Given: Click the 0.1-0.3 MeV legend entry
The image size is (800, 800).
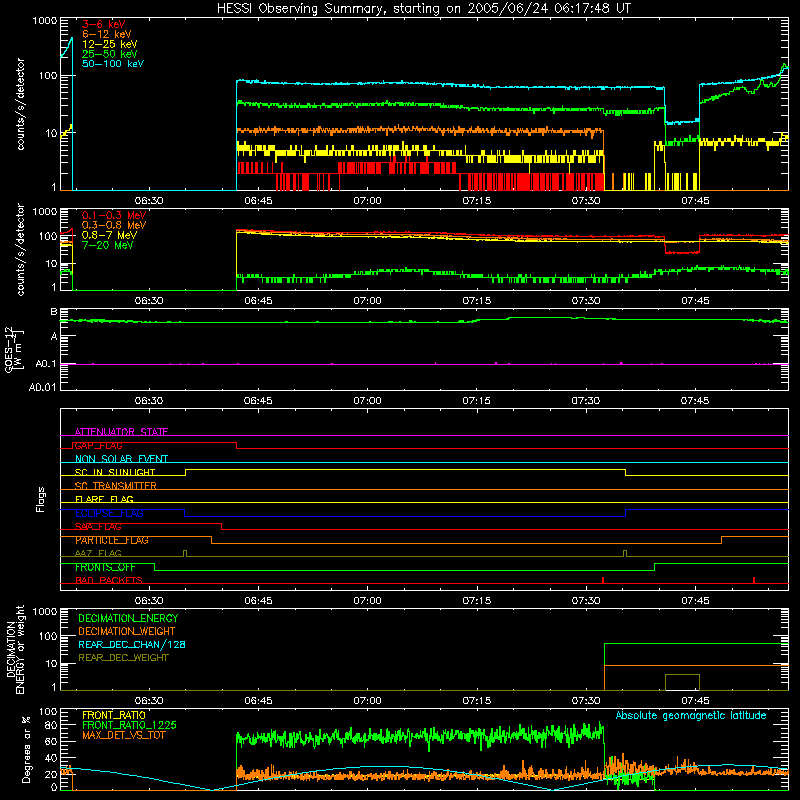Looking at the screenshot, I should click(x=114, y=215).
